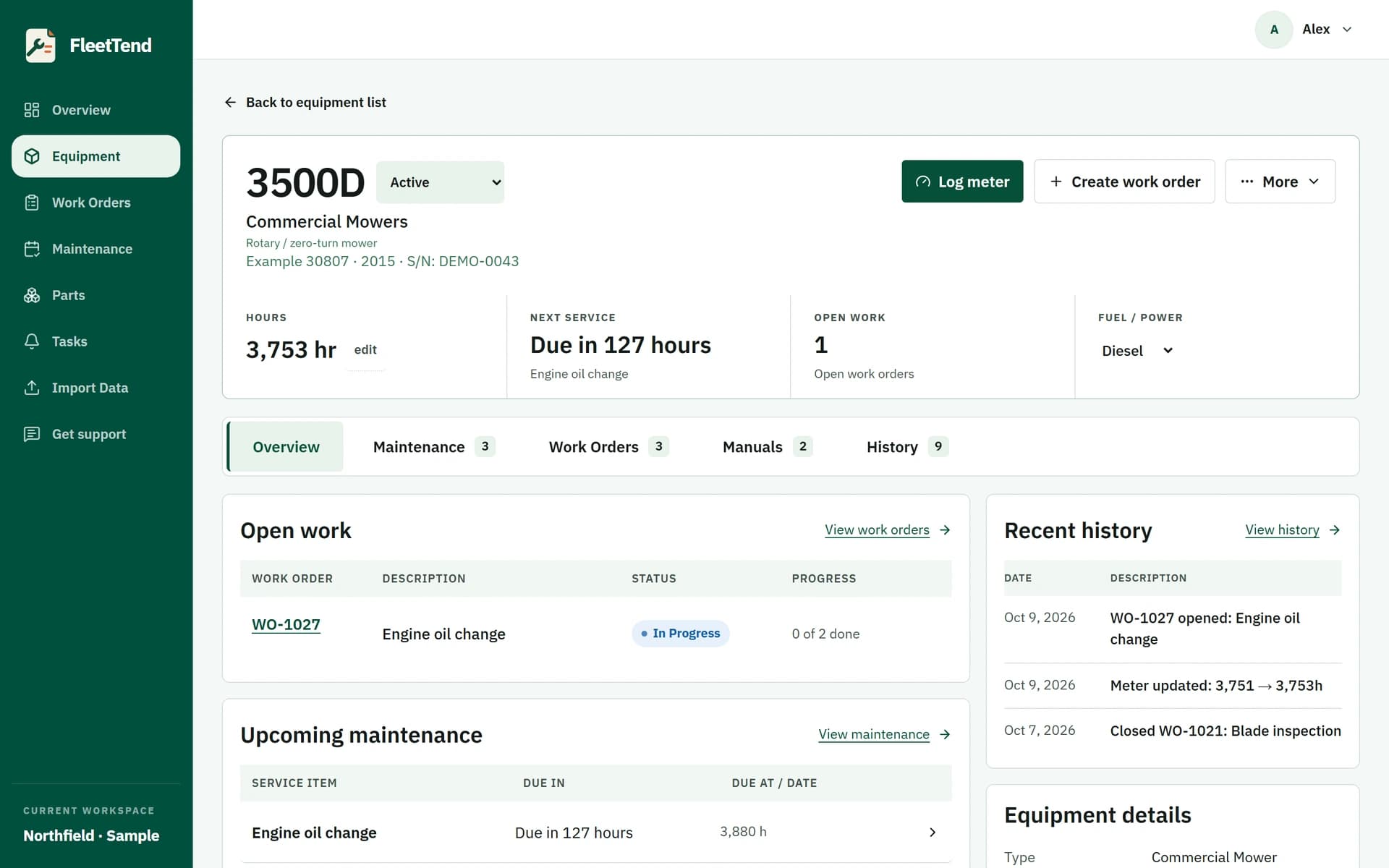This screenshot has height=868, width=1389.
Task: Click edit next to 3,753 hr
Action: (365, 350)
